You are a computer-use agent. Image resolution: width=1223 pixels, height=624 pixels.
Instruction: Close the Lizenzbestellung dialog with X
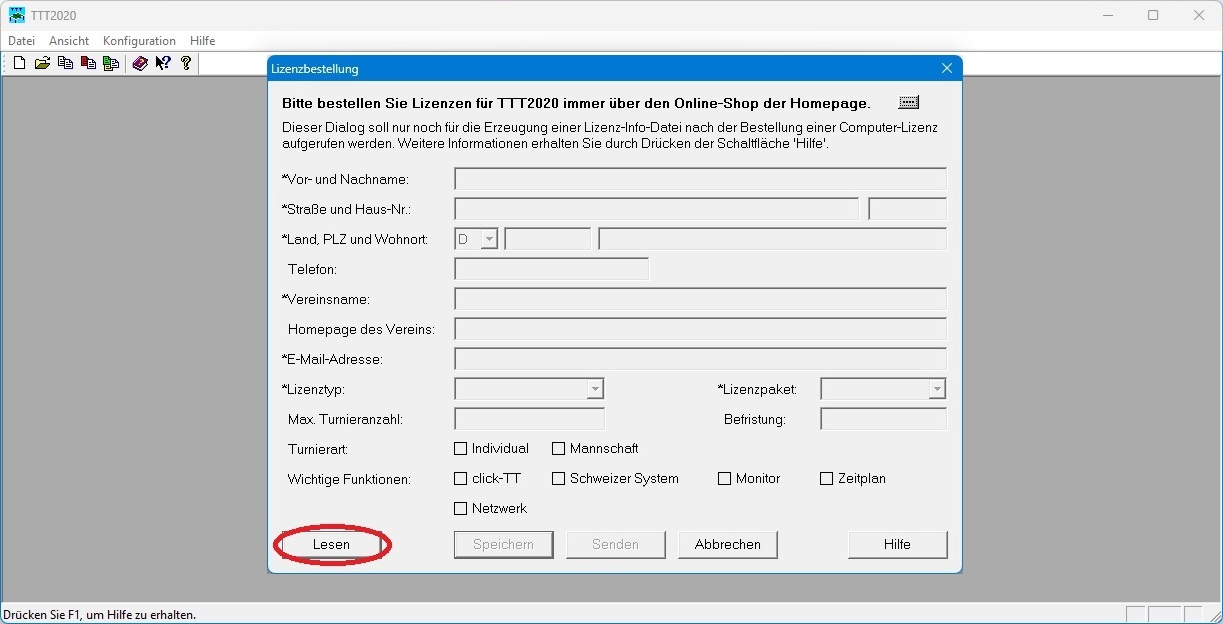pyautogui.click(x=947, y=69)
